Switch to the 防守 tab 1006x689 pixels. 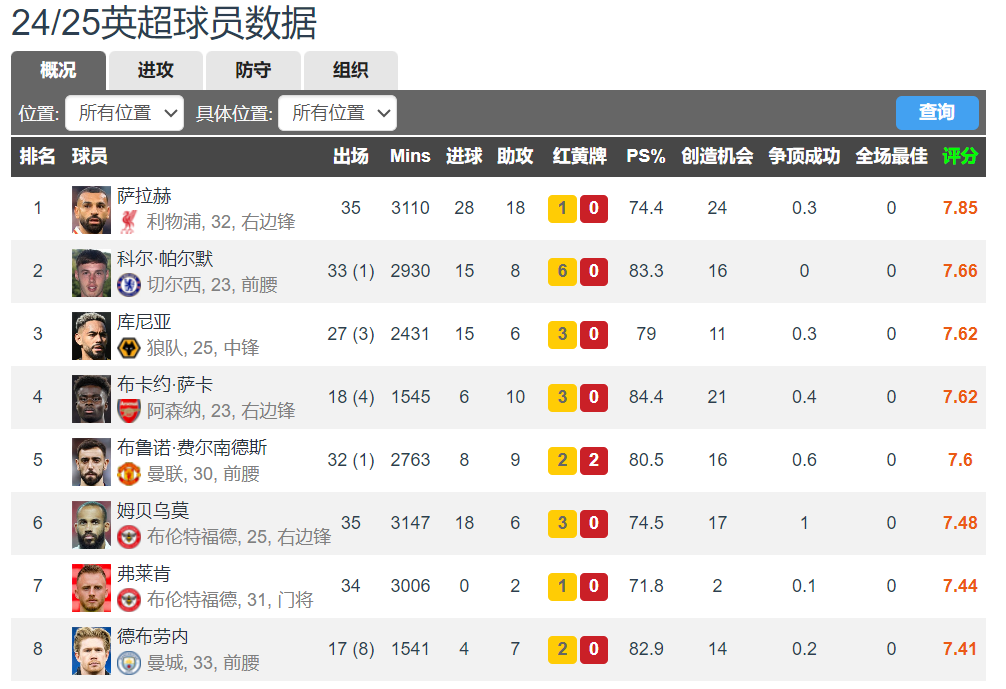coord(253,70)
